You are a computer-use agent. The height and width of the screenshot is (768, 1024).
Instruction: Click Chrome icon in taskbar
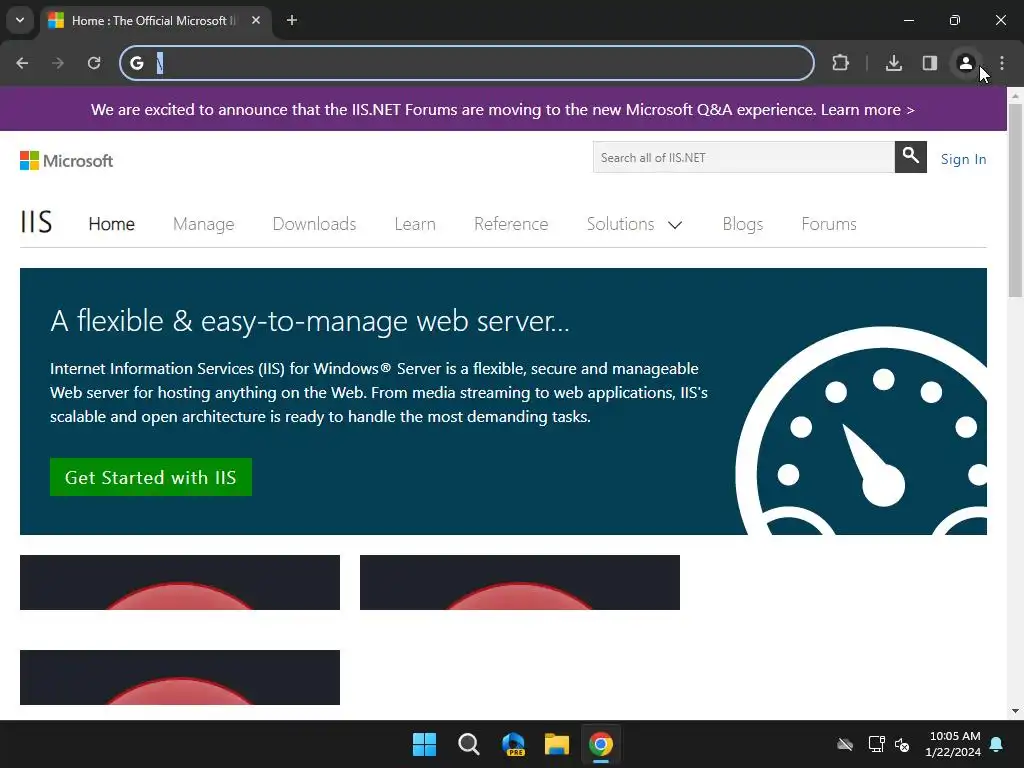coord(601,744)
